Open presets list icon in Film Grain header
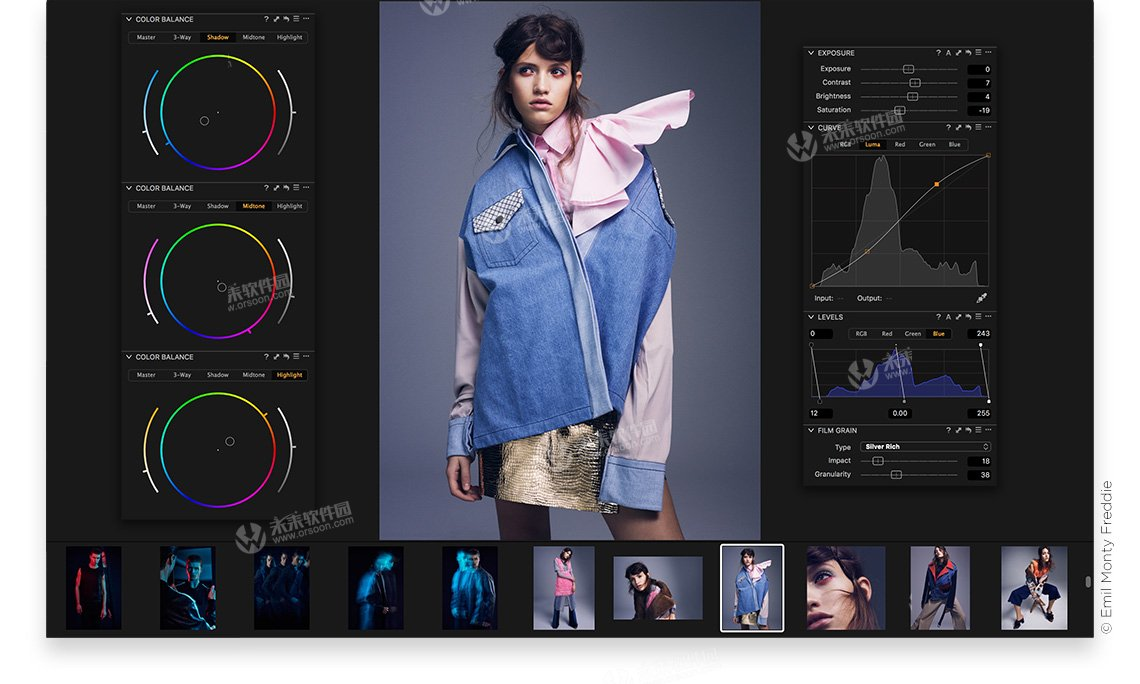 tap(979, 430)
